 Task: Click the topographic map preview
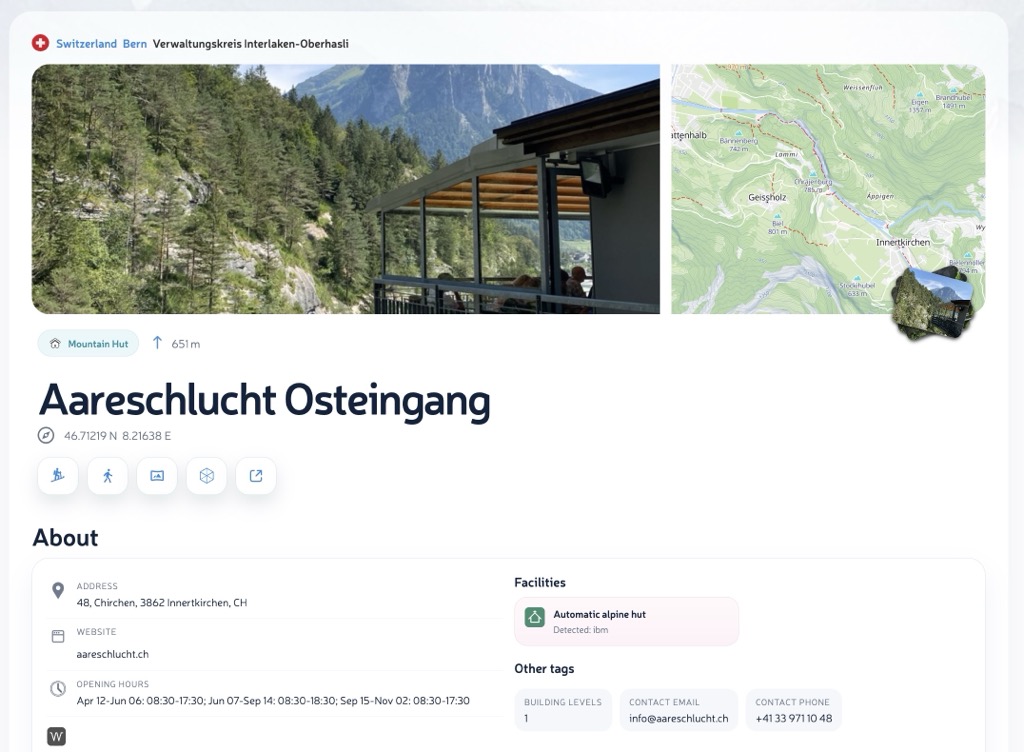(827, 189)
